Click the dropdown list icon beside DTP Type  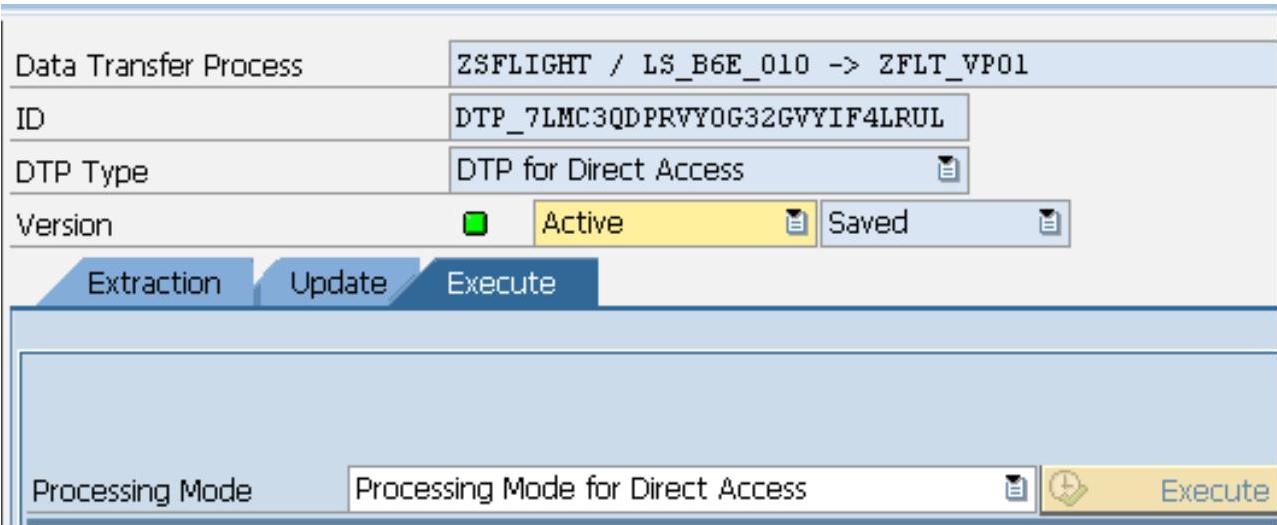(x=943, y=170)
